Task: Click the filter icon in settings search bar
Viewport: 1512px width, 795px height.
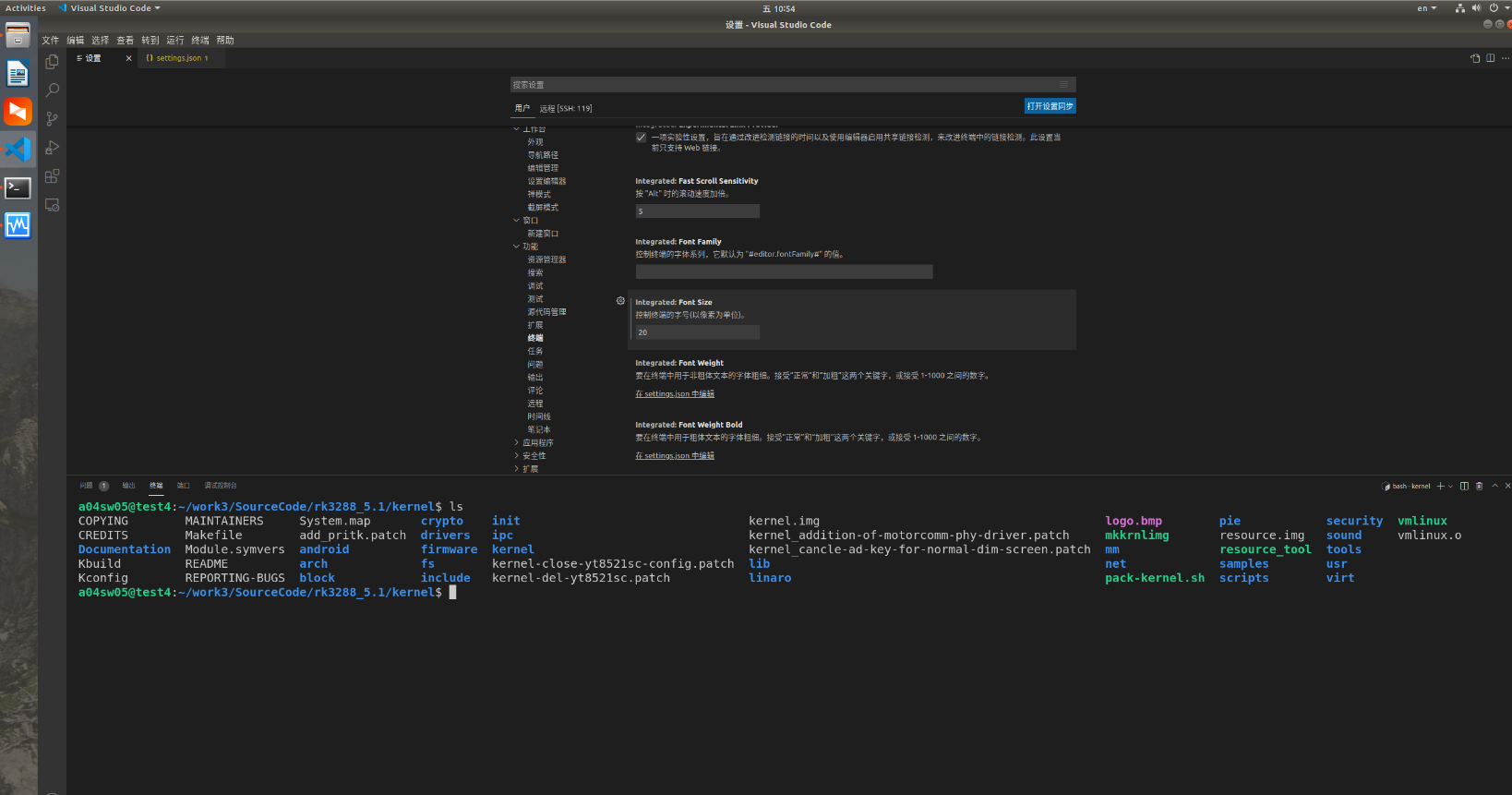Action: coord(1063,84)
